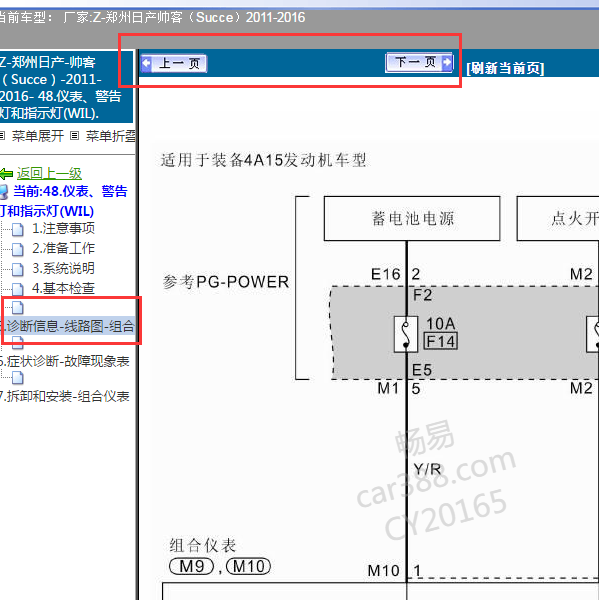Open tree item 1.注意事项
The height and width of the screenshot is (600, 599).
point(63,228)
